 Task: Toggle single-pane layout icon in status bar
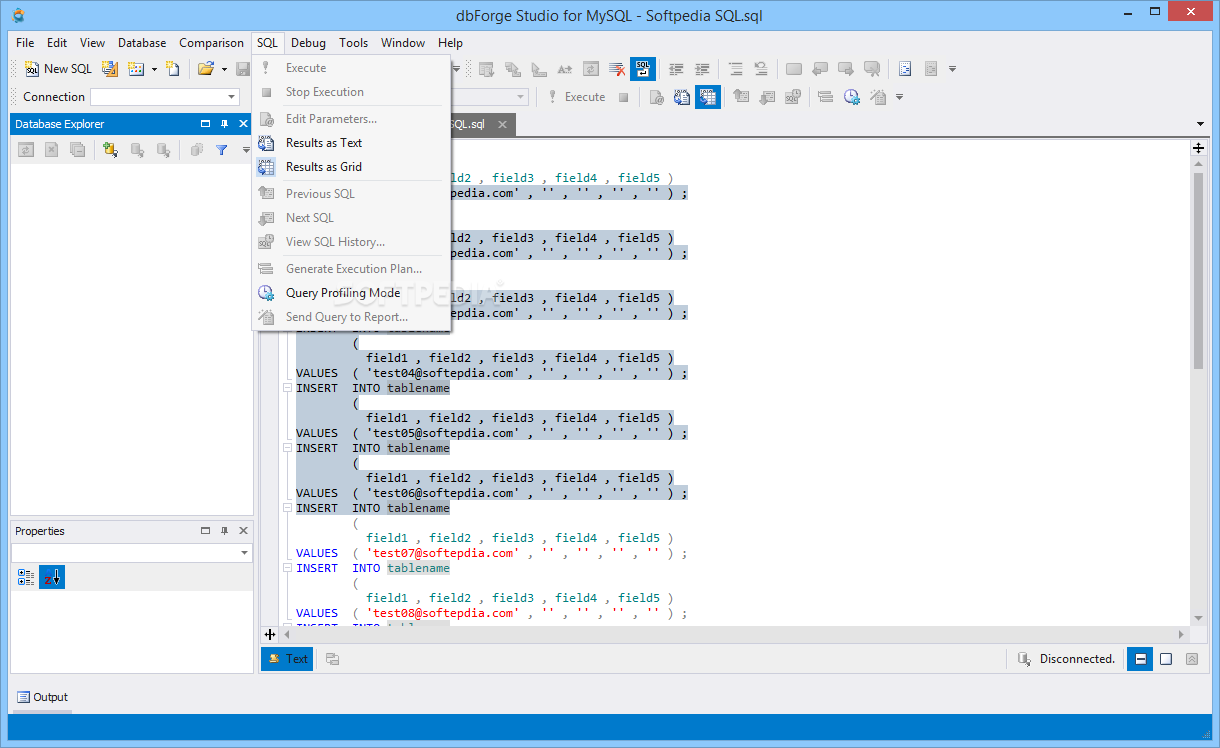pyautogui.click(x=1166, y=659)
